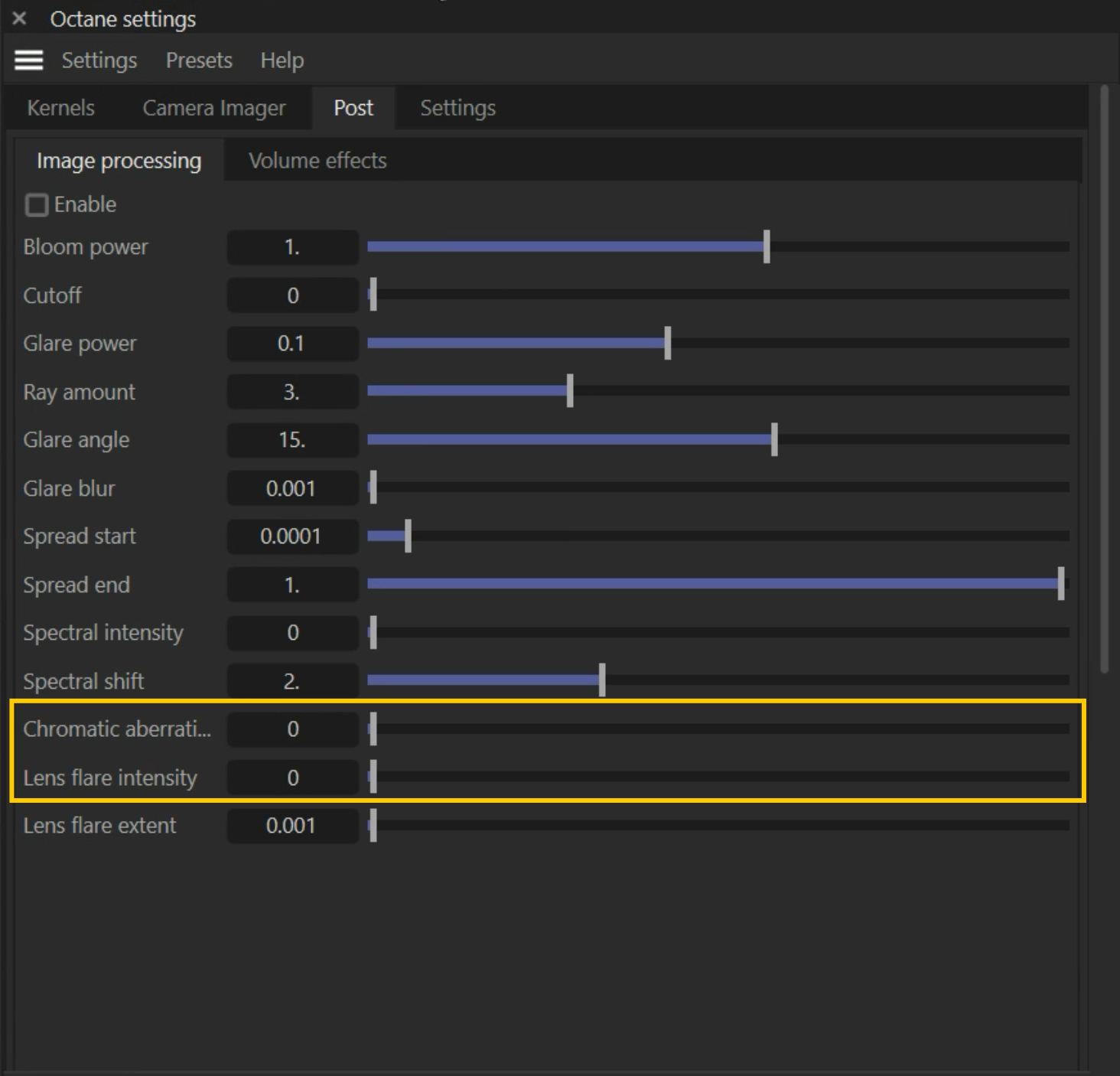Close the Octane settings window
The height and width of the screenshot is (1076, 1120).
20,18
